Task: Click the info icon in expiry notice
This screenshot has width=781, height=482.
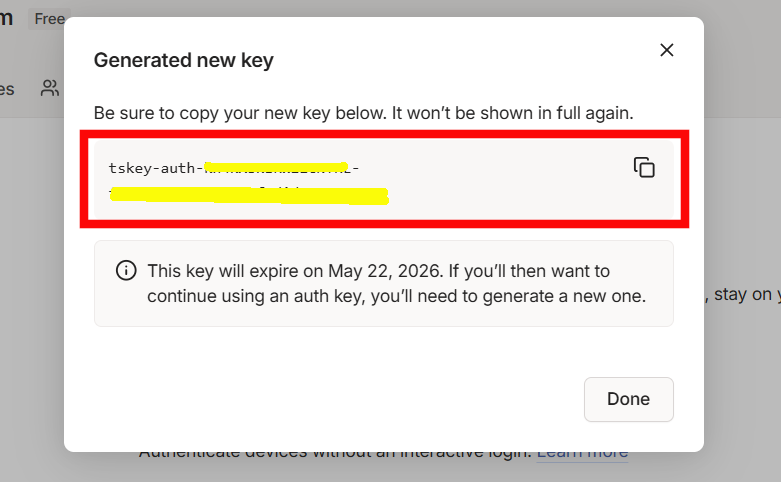Action: click(x=126, y=271)
